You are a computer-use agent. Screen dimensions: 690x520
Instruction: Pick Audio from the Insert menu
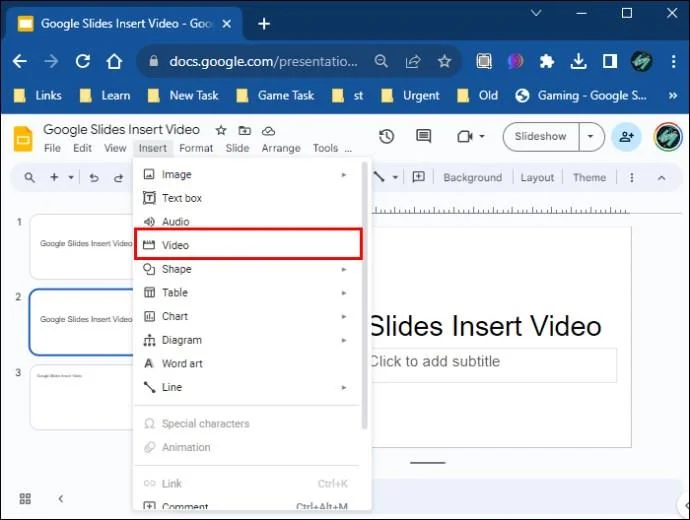[248, 222]
